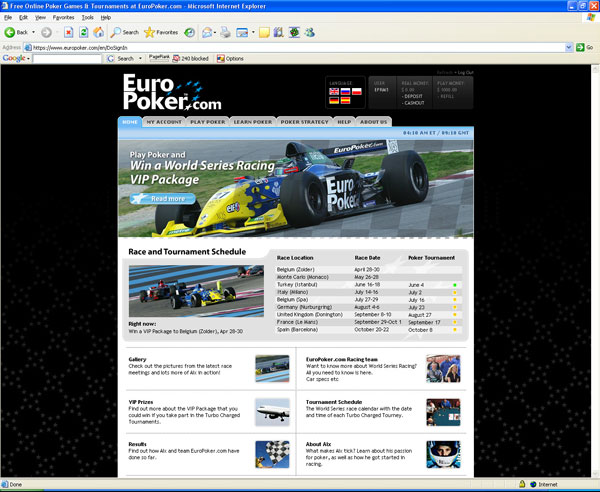Open the History icon in toolbar
Screen dimensions: 600x492
click(x=189, y=33)
